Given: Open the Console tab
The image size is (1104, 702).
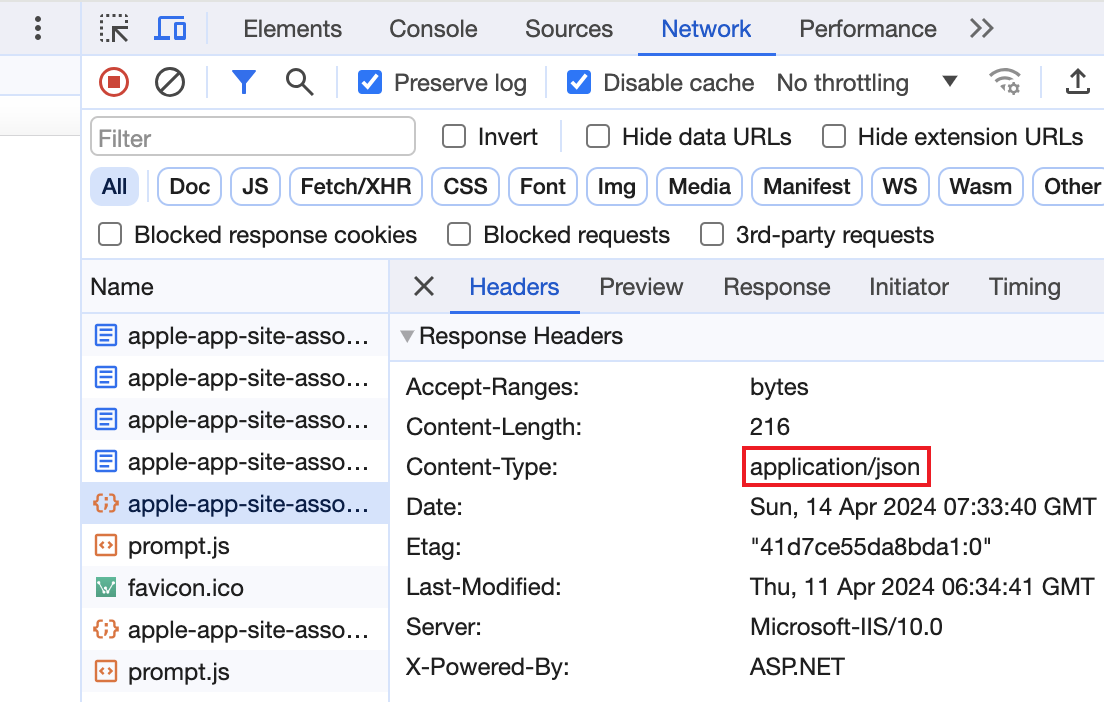Looking at the screenshot, I should 433,29.
